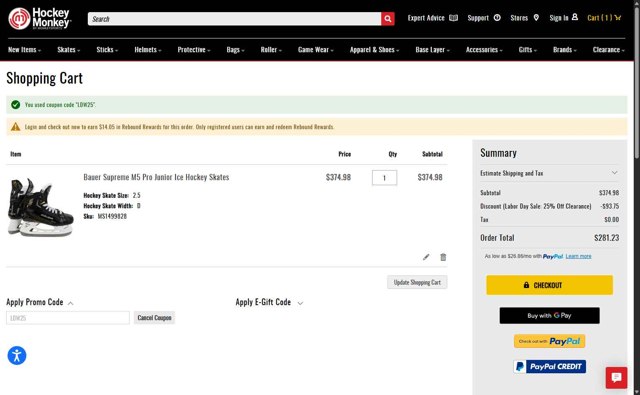Choose the PayPal CREDIT button
The image size is (640, 395).
pyautogui.click(x=549, y=366)
